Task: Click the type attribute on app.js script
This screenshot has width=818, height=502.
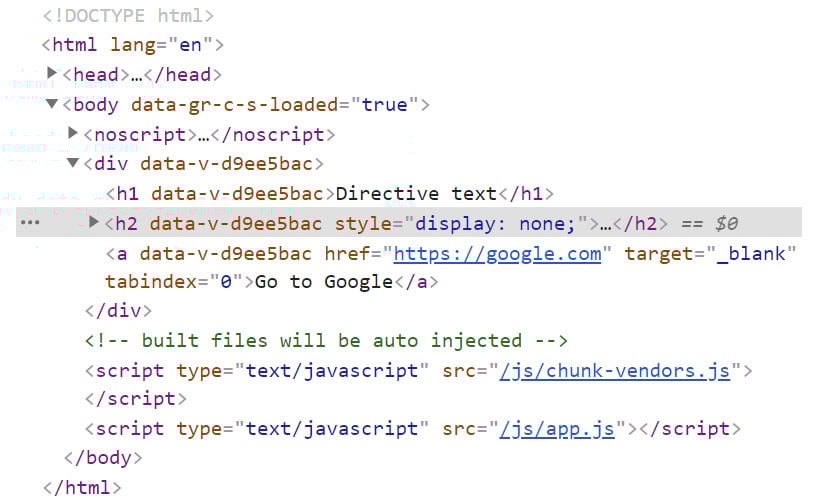Action: point(303,429)
